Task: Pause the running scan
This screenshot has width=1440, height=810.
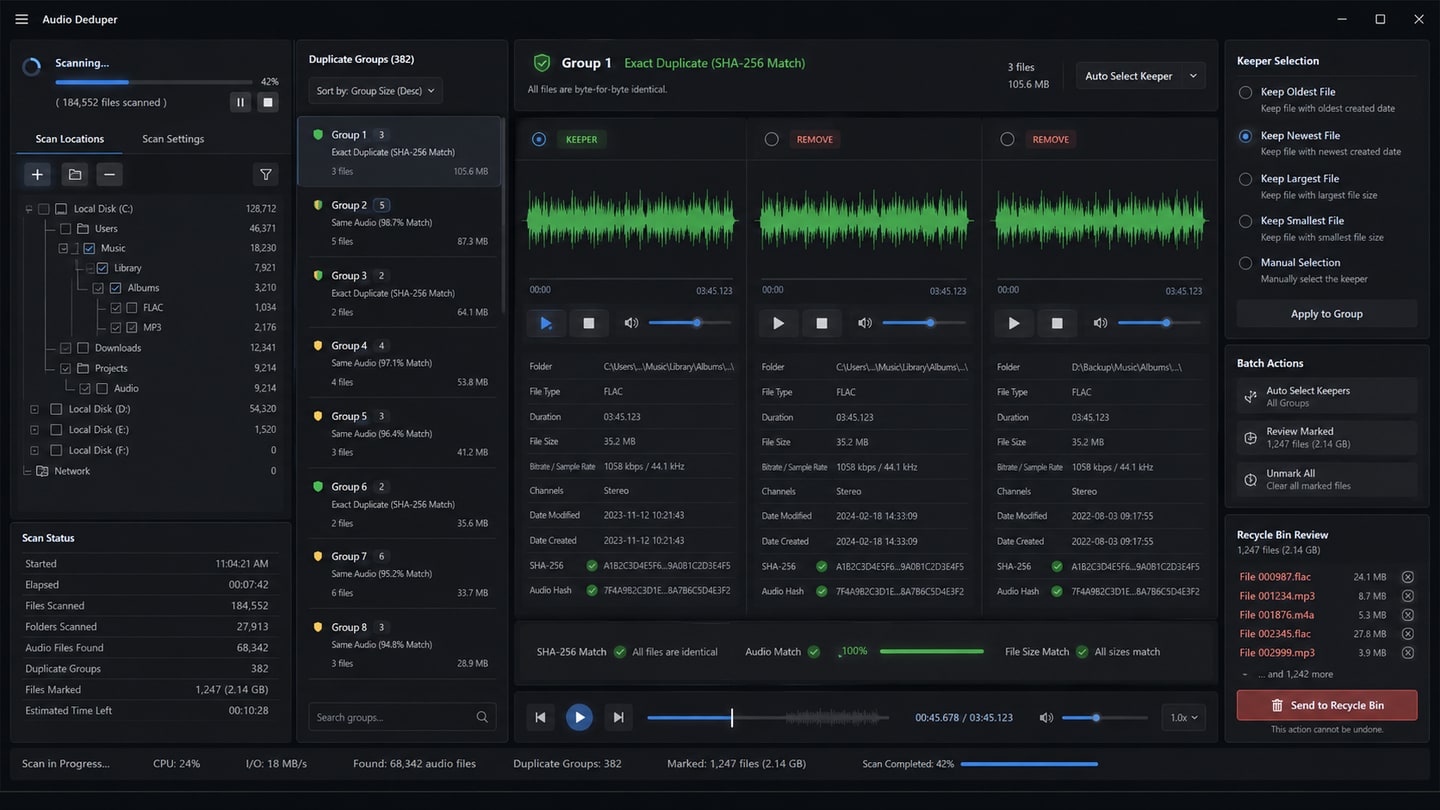Action: pos(240,102)
